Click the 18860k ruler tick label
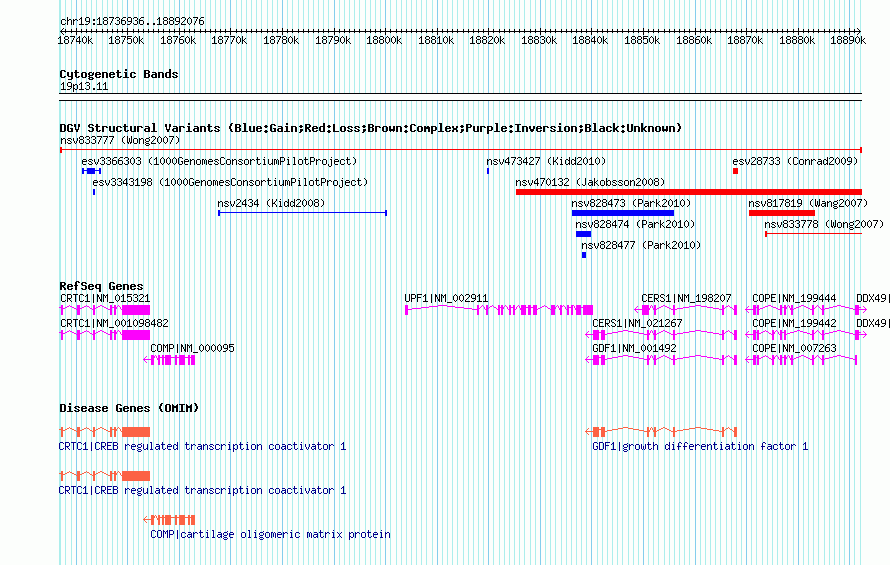Screen dimensions: 890x565 [694, 40]
